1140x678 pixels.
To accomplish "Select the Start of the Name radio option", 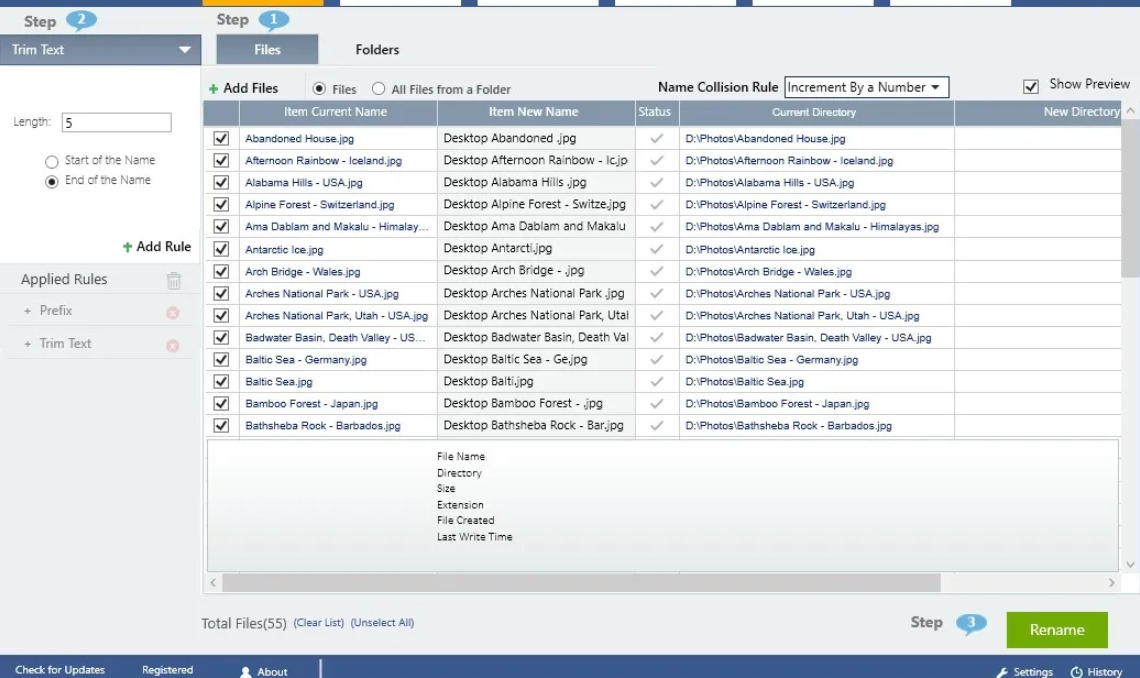I will click(x=51, y=161).
